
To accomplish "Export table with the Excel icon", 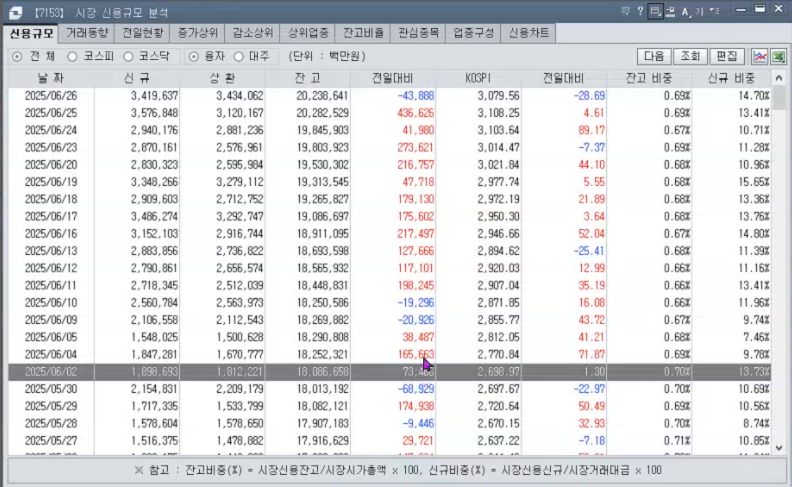I will tap(778, 56).
